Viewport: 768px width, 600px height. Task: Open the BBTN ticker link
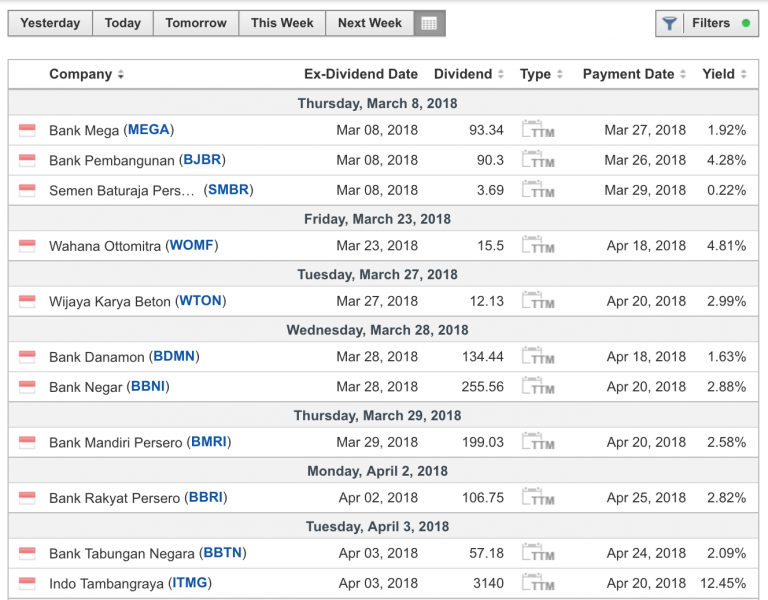click(222, 553)
